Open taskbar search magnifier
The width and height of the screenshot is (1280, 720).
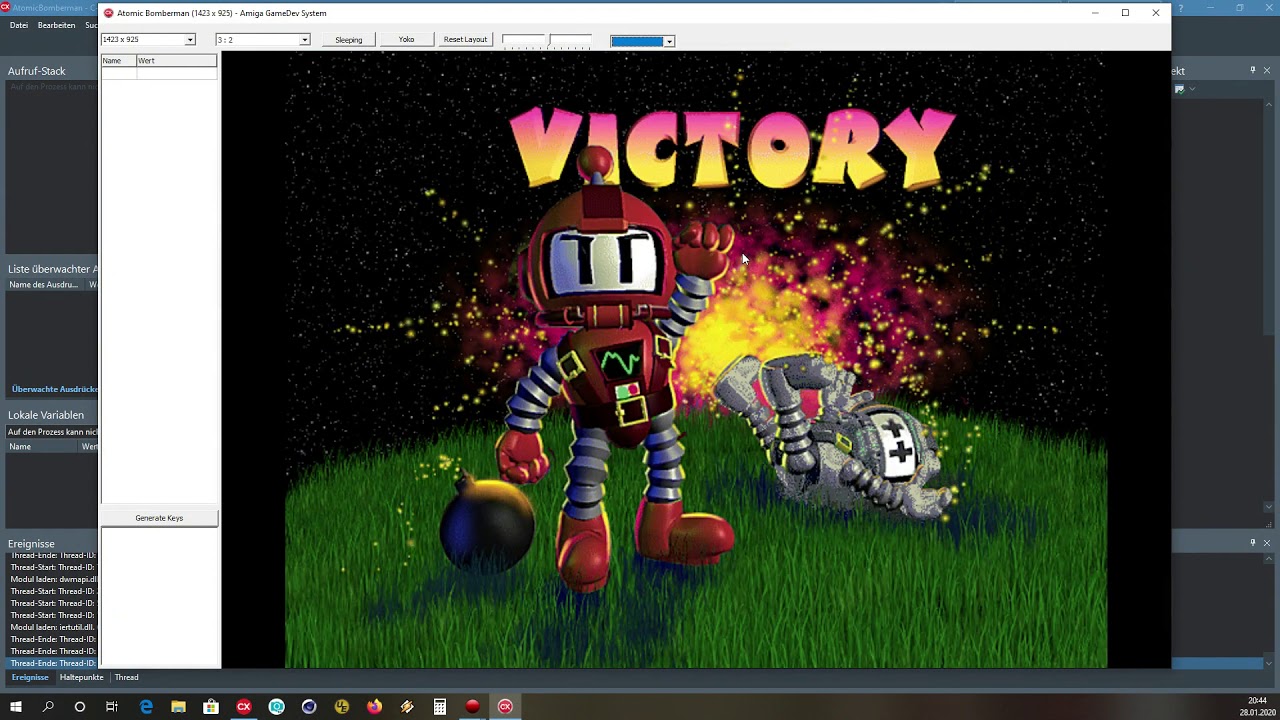coord(48,707)
